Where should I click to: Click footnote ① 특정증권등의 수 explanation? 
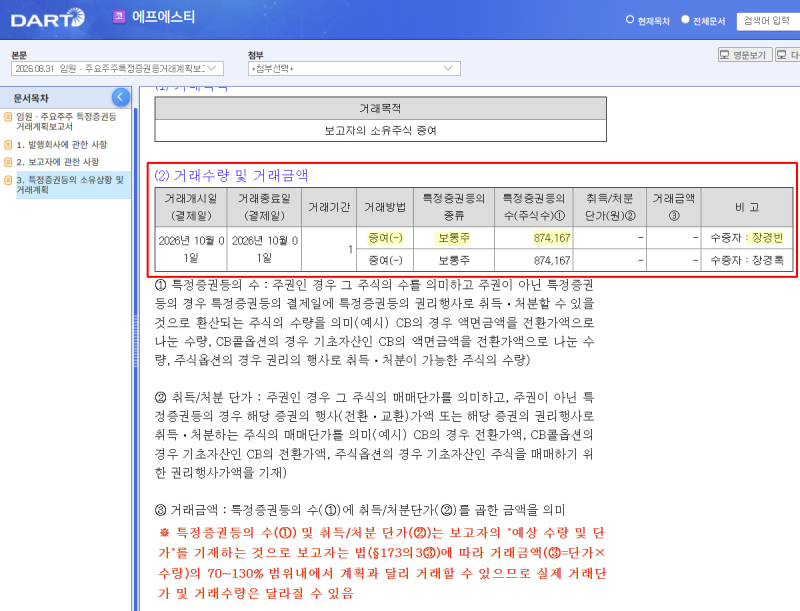click(375, 322)
